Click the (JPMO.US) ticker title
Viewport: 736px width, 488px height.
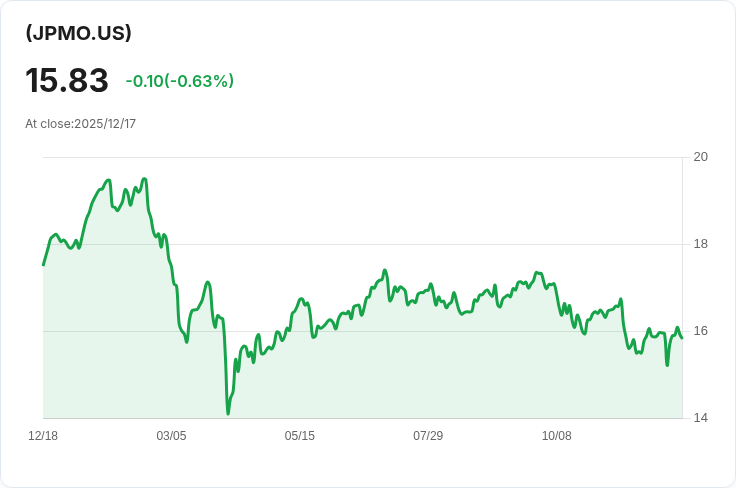[79, 33]
